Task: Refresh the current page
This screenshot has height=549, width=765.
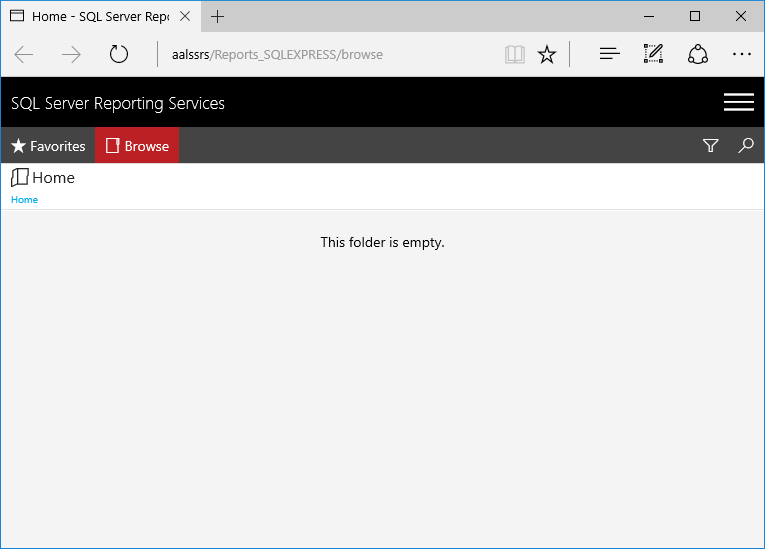Action: click(x=119, y=54)
